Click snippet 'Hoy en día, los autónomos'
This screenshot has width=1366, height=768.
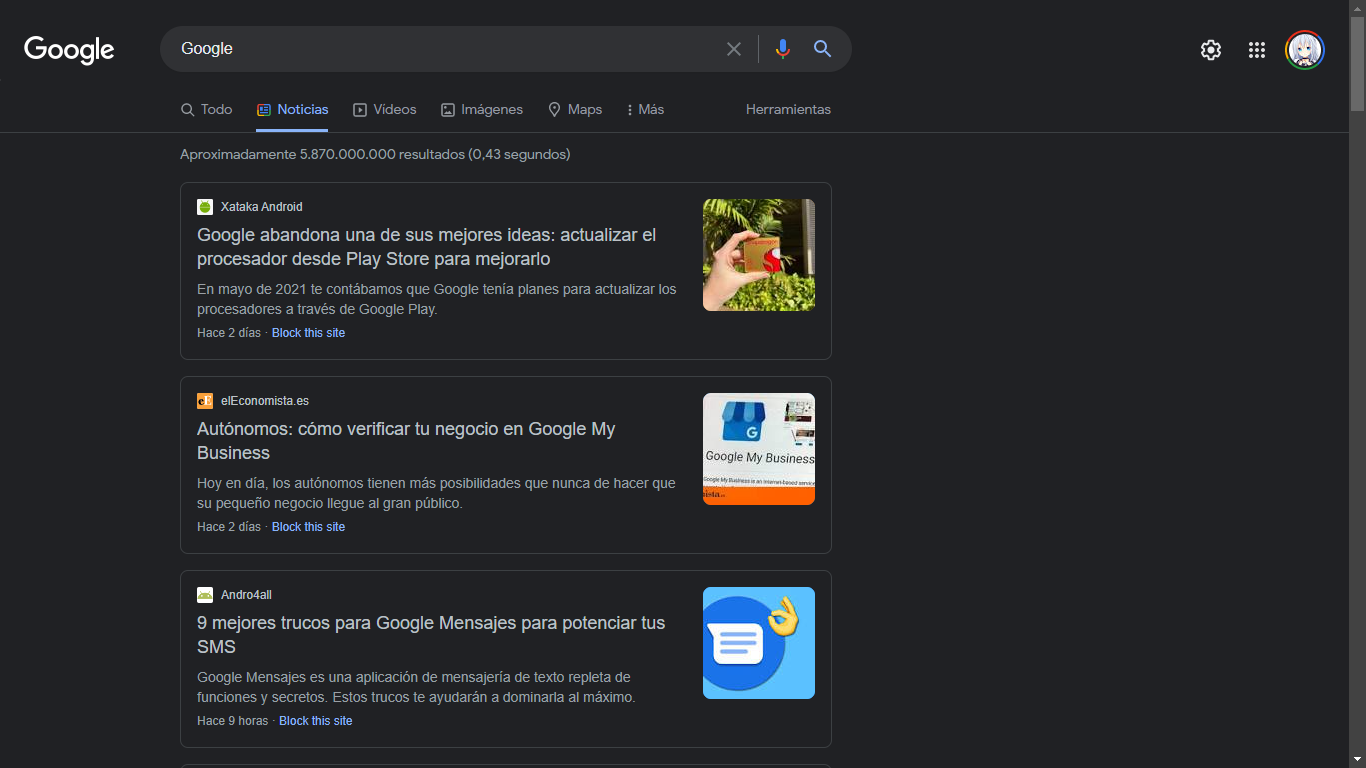(436, 493)
